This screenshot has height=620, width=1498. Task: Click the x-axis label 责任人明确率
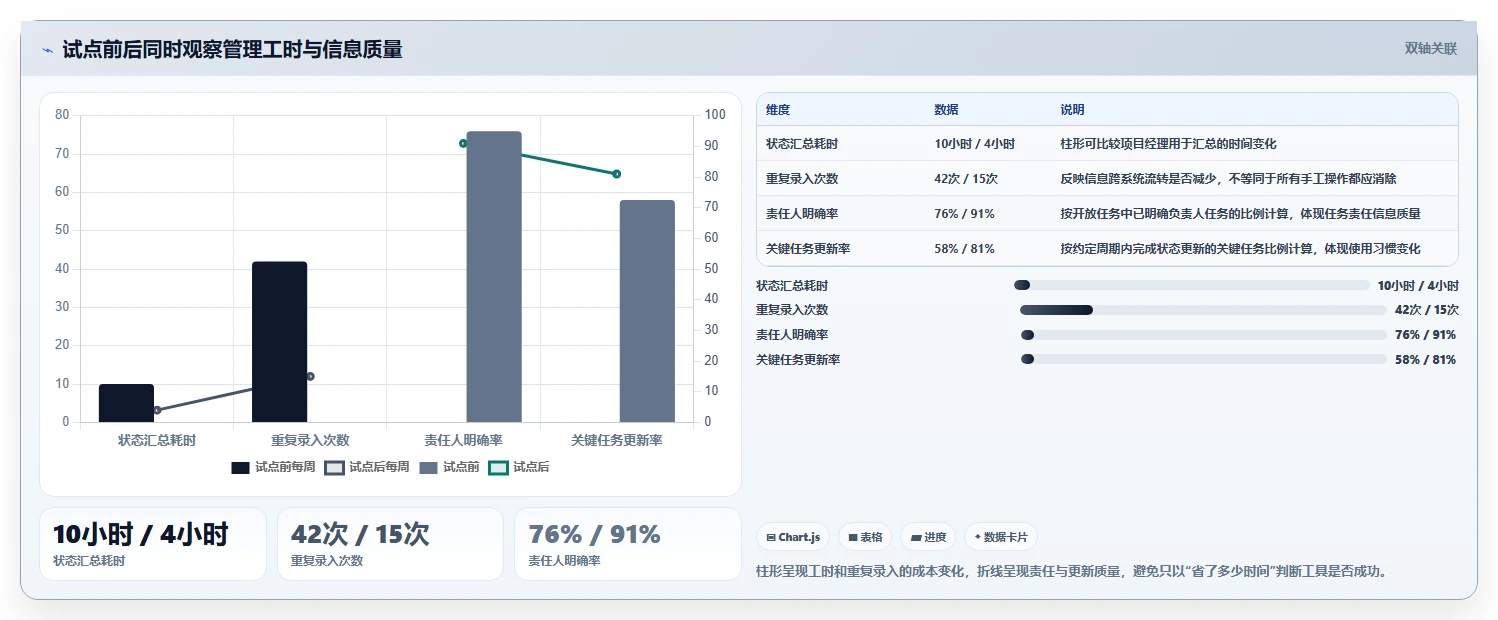pyautogui.click(x=463, y=440)
